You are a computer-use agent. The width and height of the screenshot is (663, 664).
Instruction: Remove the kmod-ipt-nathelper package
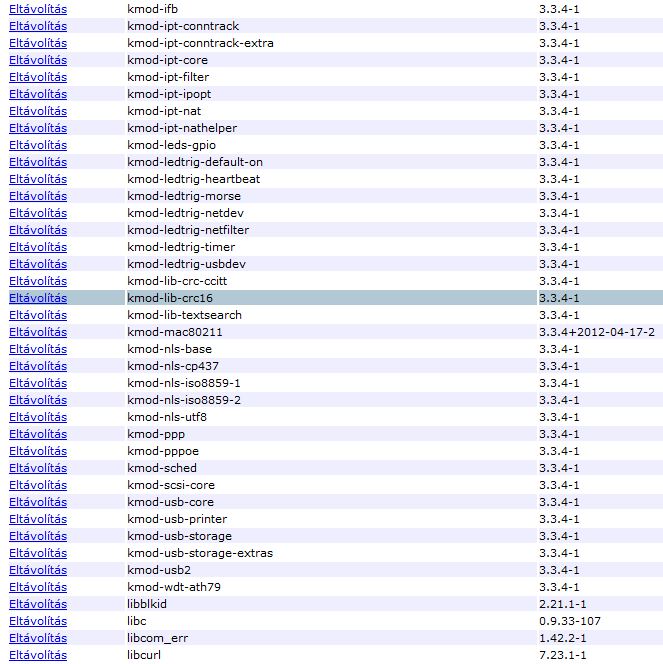38,128
